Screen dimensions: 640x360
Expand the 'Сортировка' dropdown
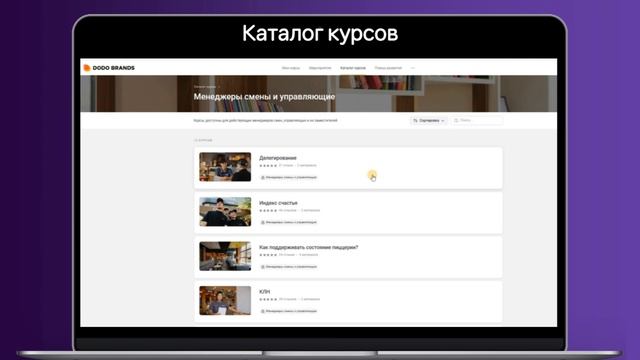(429, 120)
